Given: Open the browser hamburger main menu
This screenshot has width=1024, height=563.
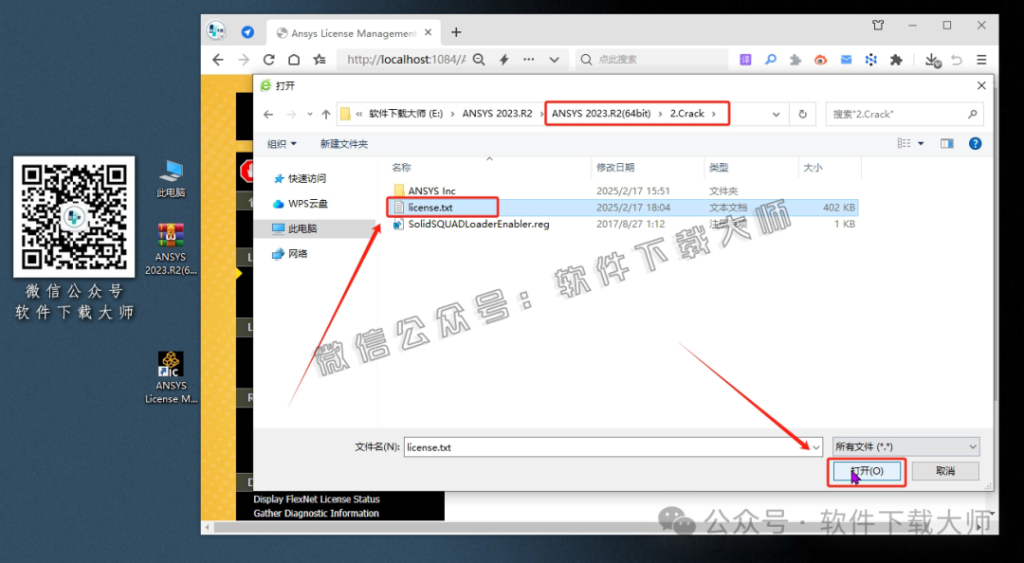Looking at the screenshot, I should pyautogui.click(x=982, y=59).
